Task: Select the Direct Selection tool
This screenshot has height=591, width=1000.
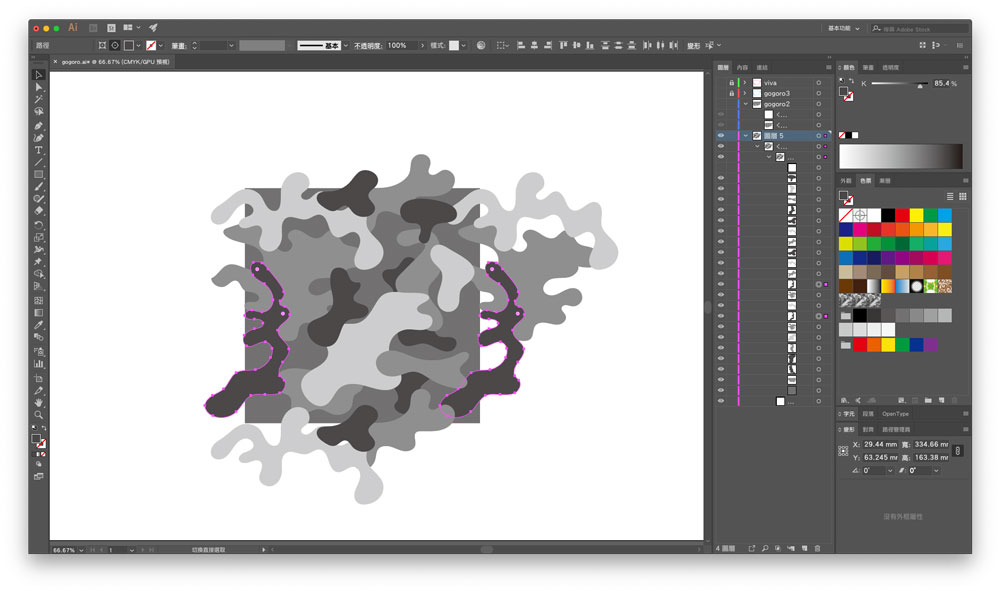Action: pyautogui.click(x=39, y=87)
